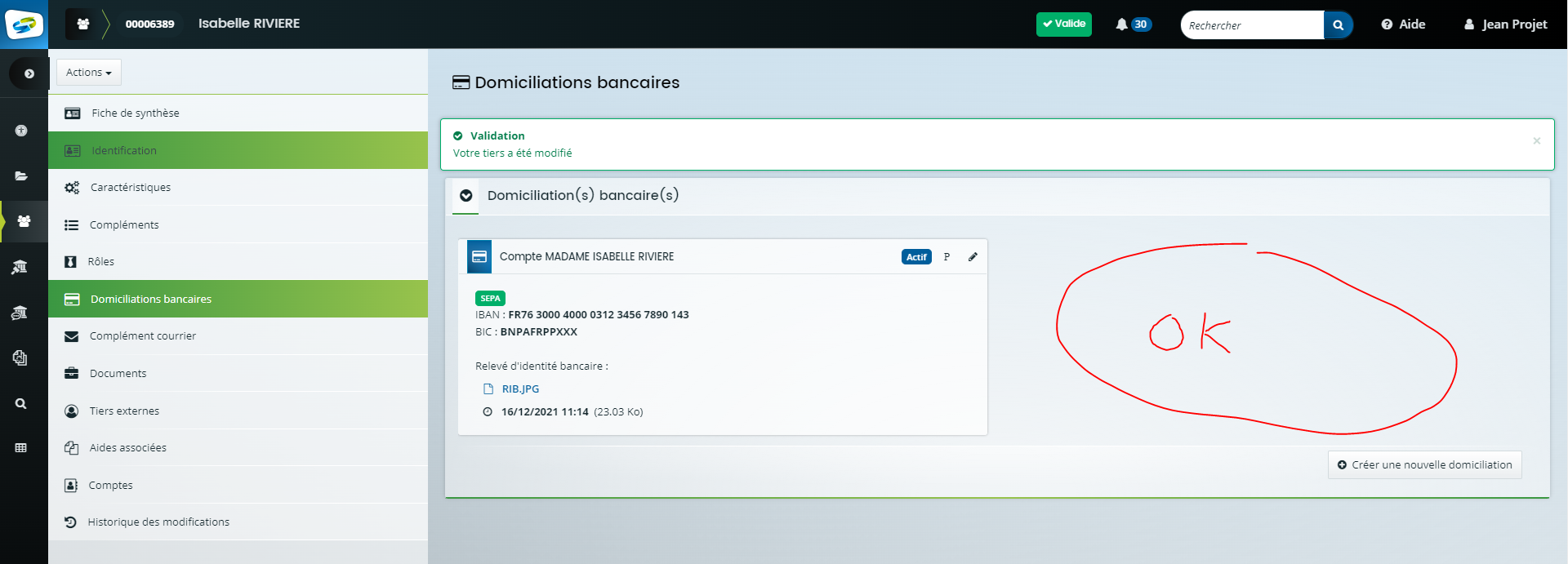The height and width of the screenshot is (564, 1568).
Task: Select Compléments in the sidebar
Action: point(238,224)
